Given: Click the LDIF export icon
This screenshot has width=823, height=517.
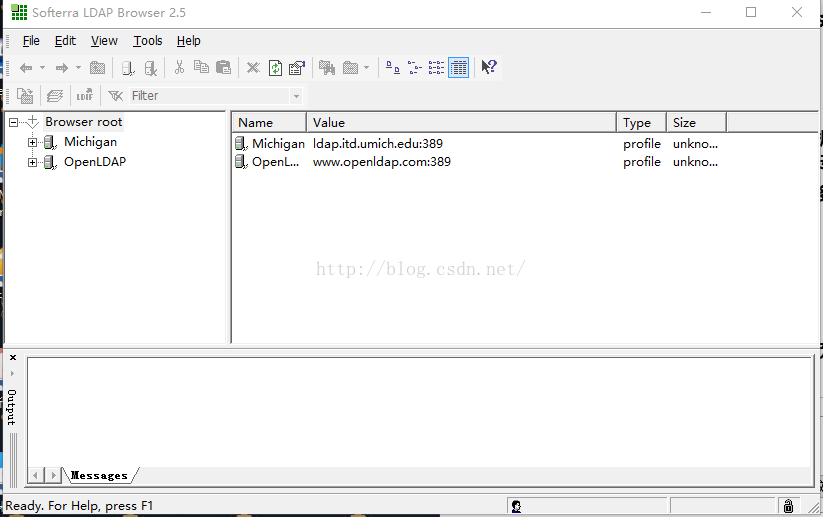Looking at the screenshot, I should [85, 95].
